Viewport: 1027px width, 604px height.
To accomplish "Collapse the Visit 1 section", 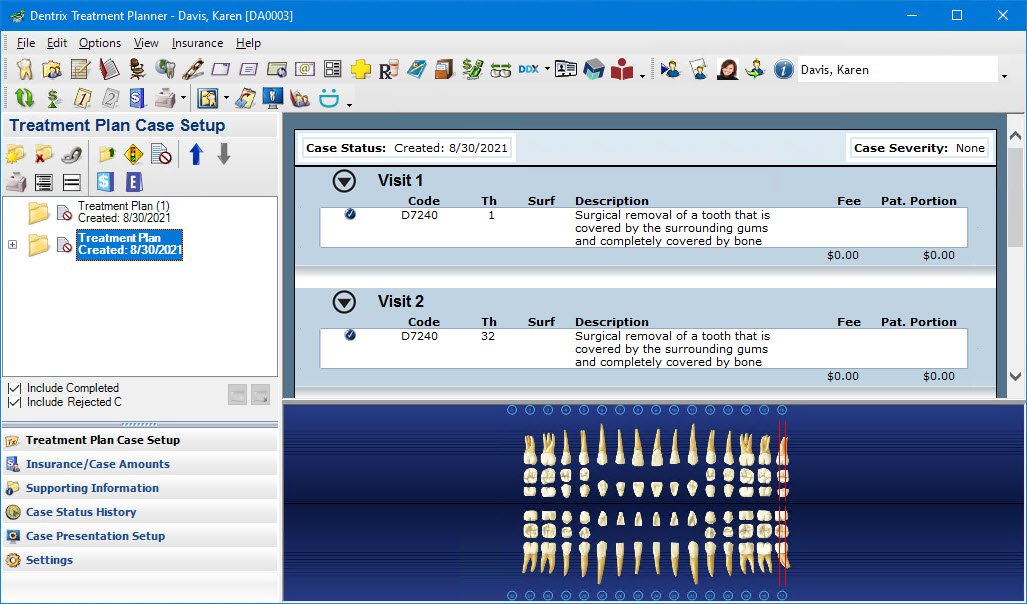I will tap(344, 181).
